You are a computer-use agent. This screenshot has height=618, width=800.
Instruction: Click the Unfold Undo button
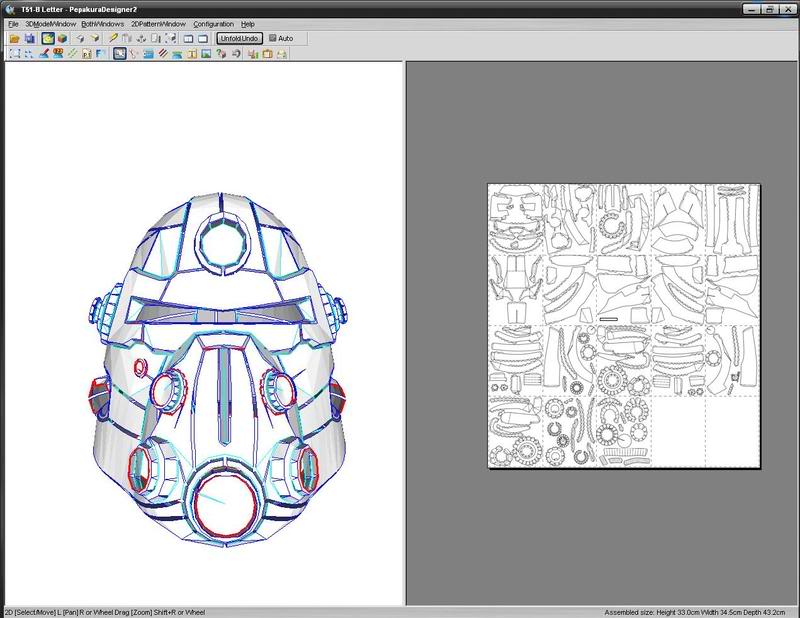coord(239,38)
